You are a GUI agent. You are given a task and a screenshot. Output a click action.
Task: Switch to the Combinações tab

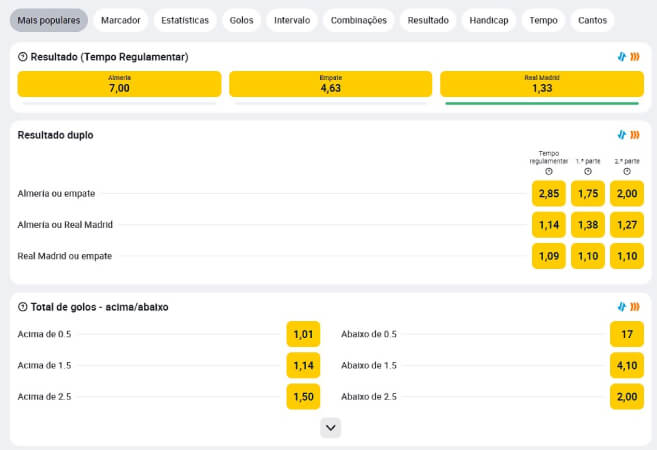click(x=359, y=20)
